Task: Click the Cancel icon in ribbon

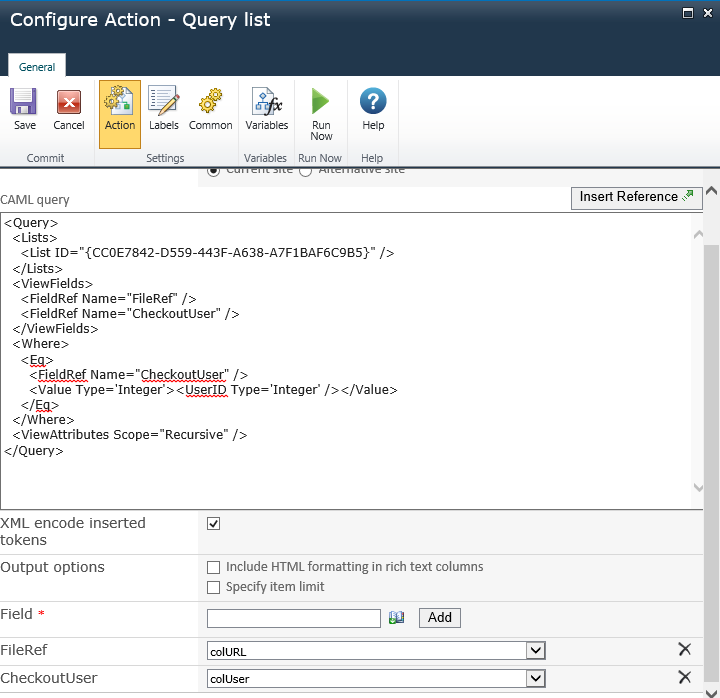Action: pyautogui.click(x=69, y=103)
